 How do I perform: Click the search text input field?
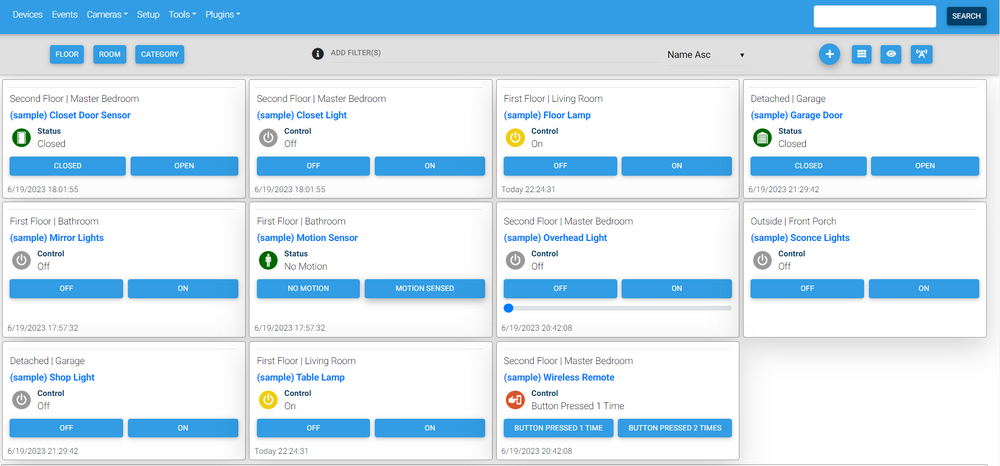tap(874, 16)
